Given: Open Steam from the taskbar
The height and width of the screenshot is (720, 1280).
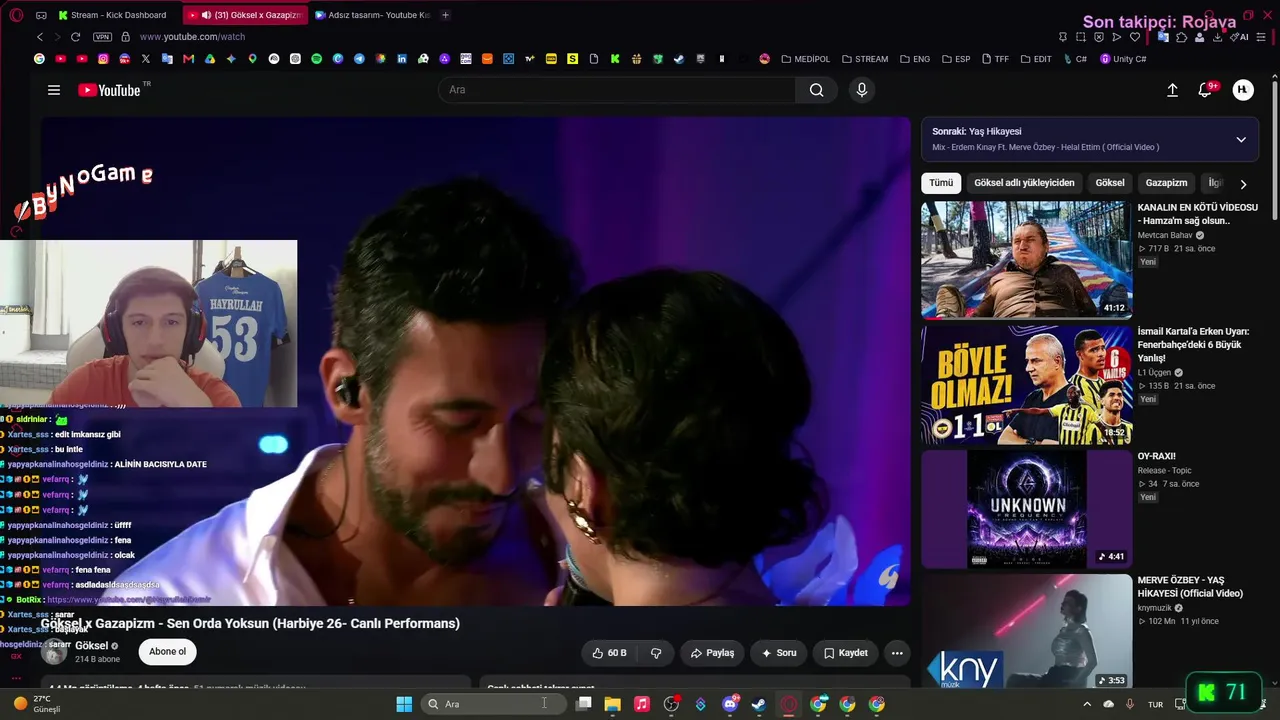Looking at the screenshot, I should point(759,704).
